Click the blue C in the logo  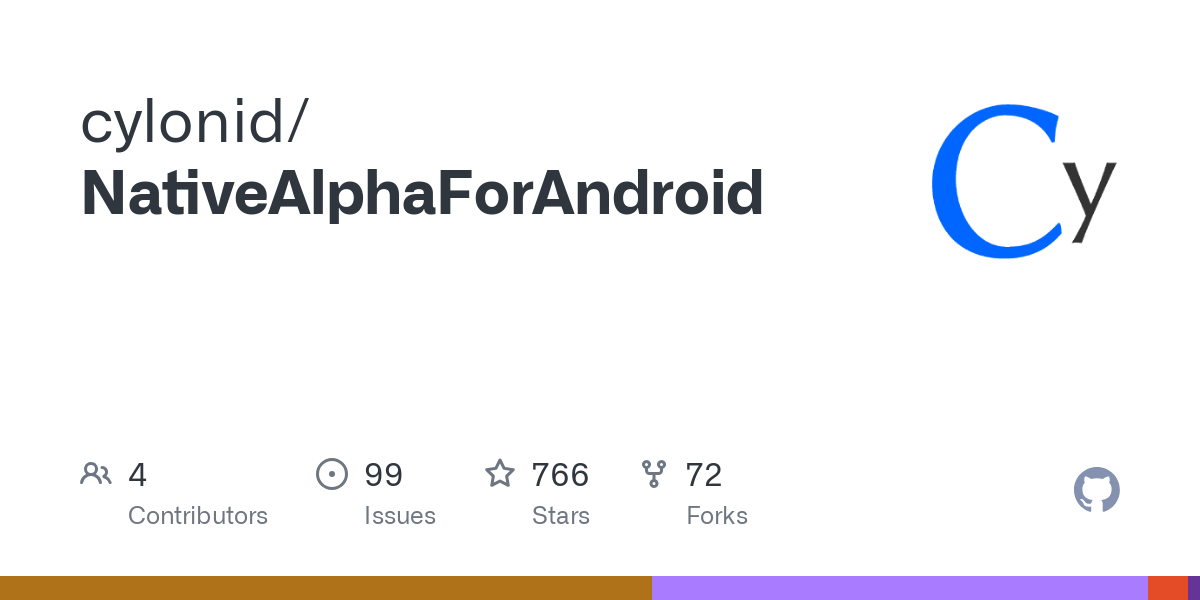tap(995, 180)
